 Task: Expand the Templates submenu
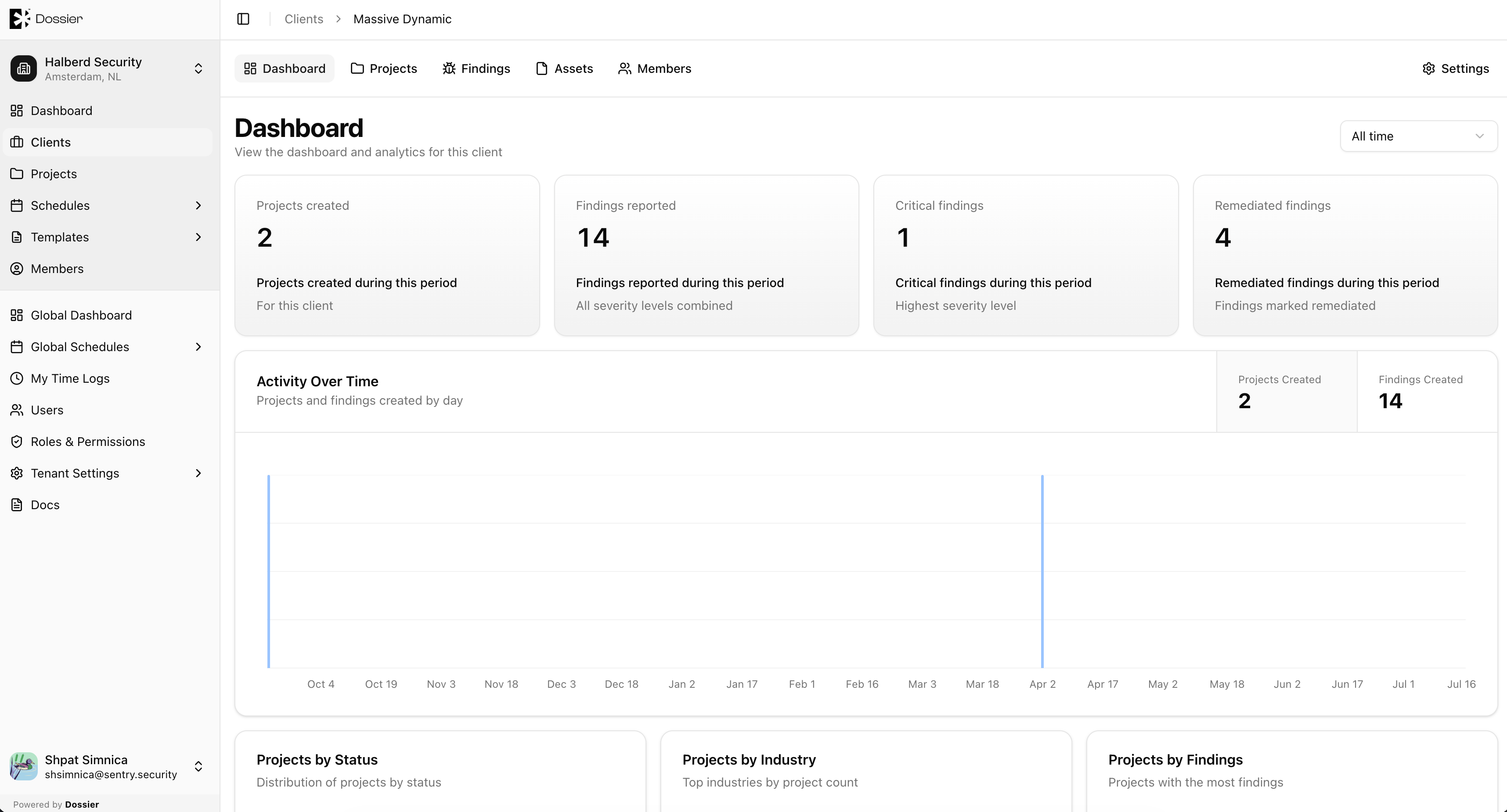coord(198,237)
